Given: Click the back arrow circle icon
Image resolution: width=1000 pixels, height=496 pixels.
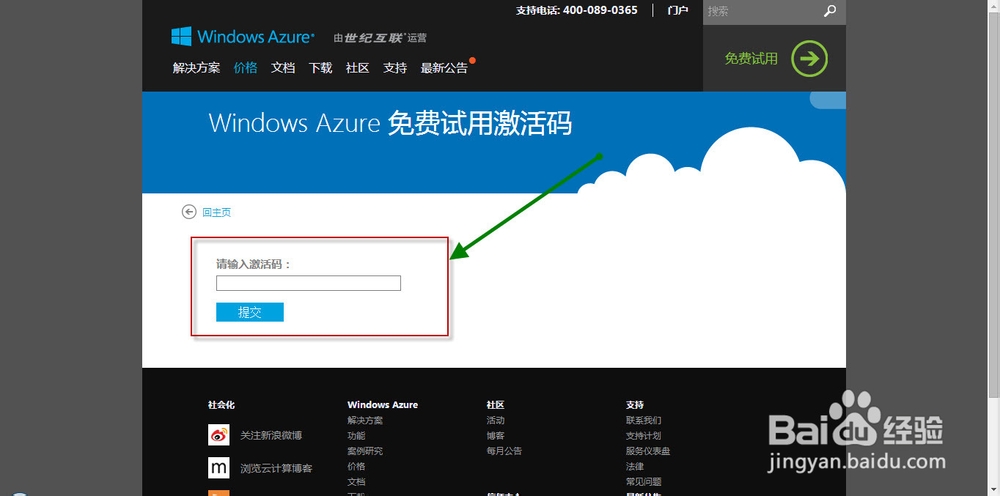Looking at the screenshot, I should (189, 212).
